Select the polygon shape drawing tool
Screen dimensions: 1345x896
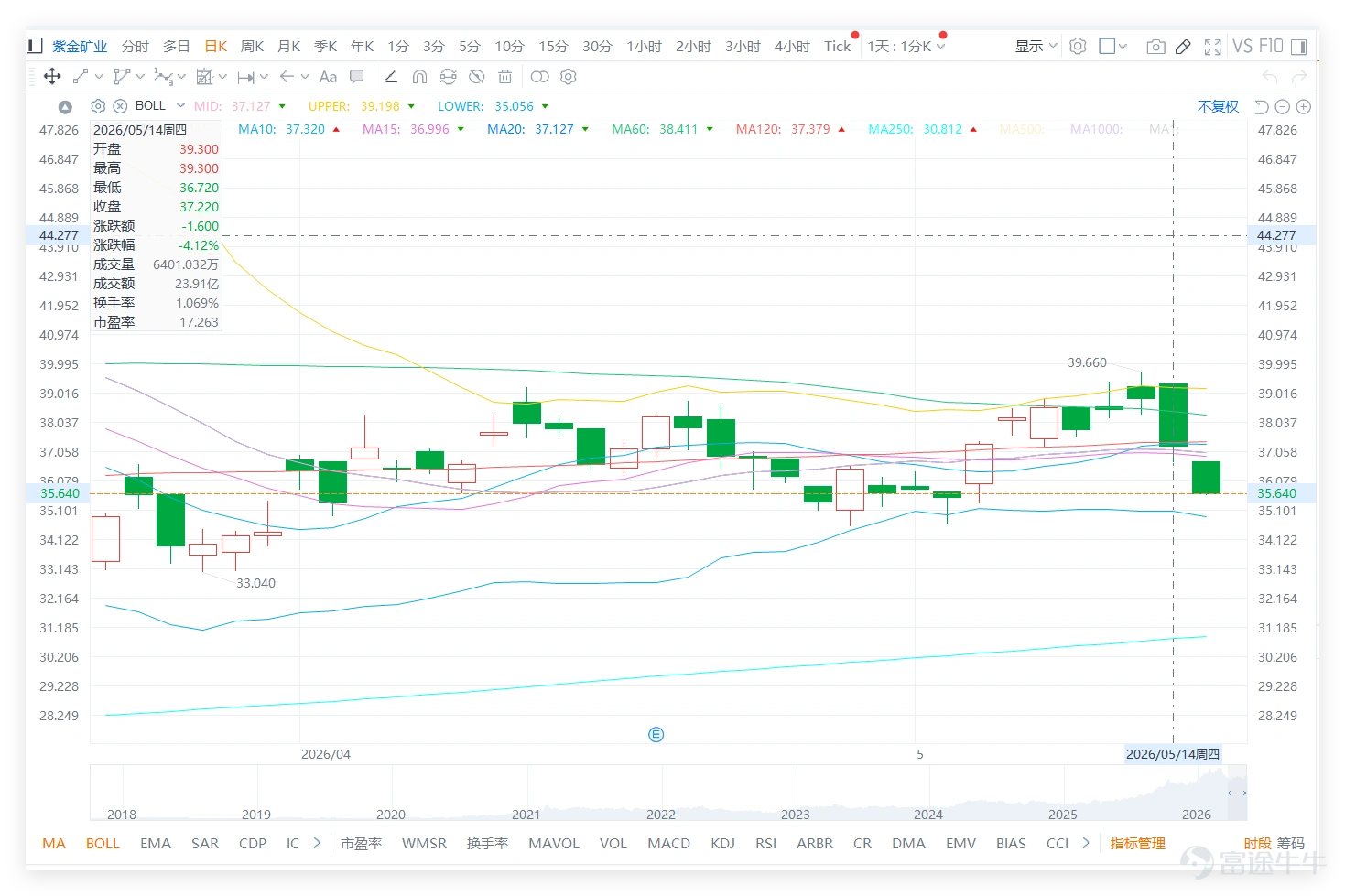(x=122, y=77)
